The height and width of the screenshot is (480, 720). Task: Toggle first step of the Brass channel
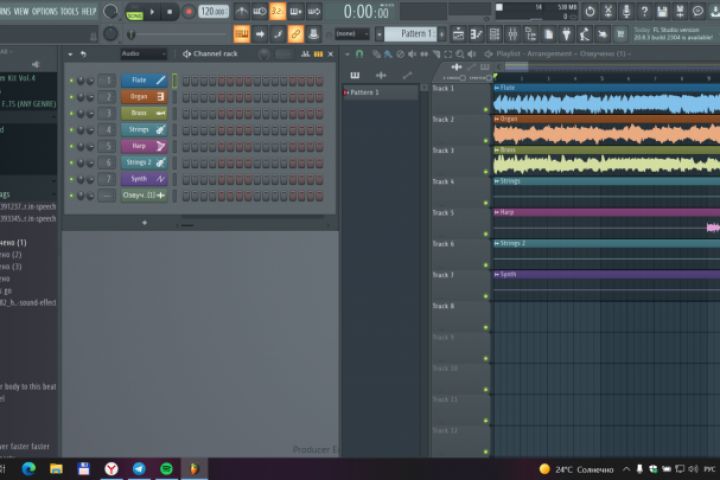186,114
